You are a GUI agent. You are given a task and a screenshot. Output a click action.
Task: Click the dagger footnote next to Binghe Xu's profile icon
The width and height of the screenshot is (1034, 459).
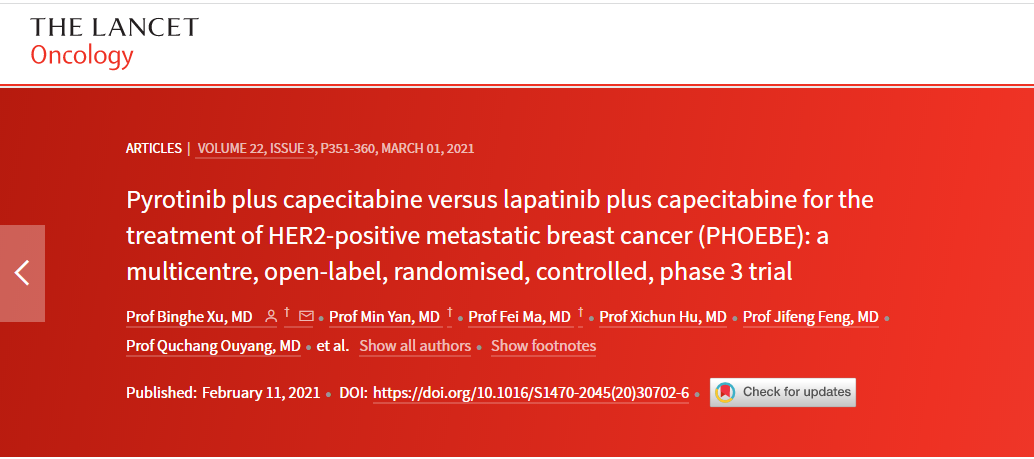[x=288, y=313]
